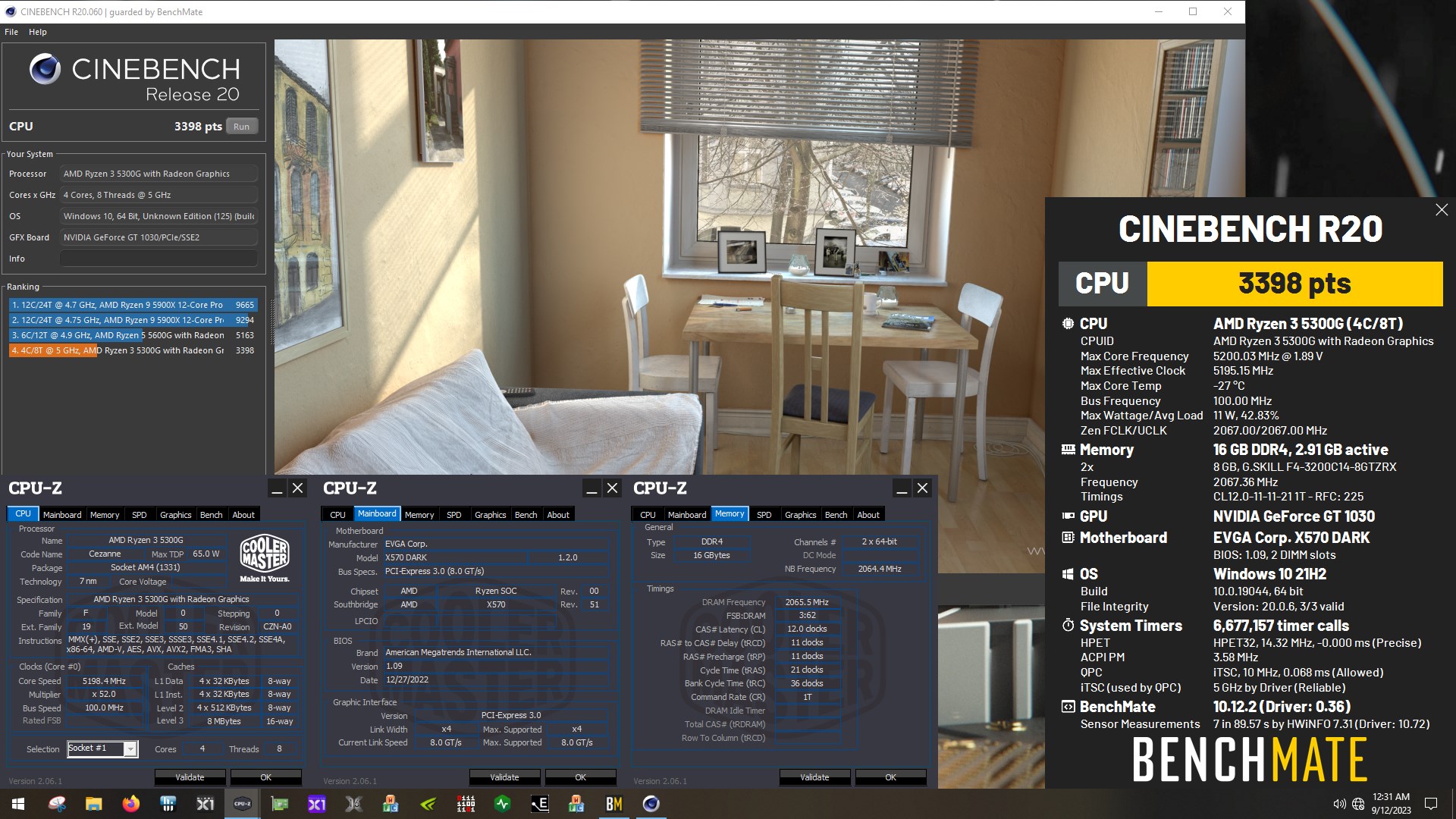Click the BenchMate section icon in panel
1456x819 pixels.
click(x=1068, y=707)
